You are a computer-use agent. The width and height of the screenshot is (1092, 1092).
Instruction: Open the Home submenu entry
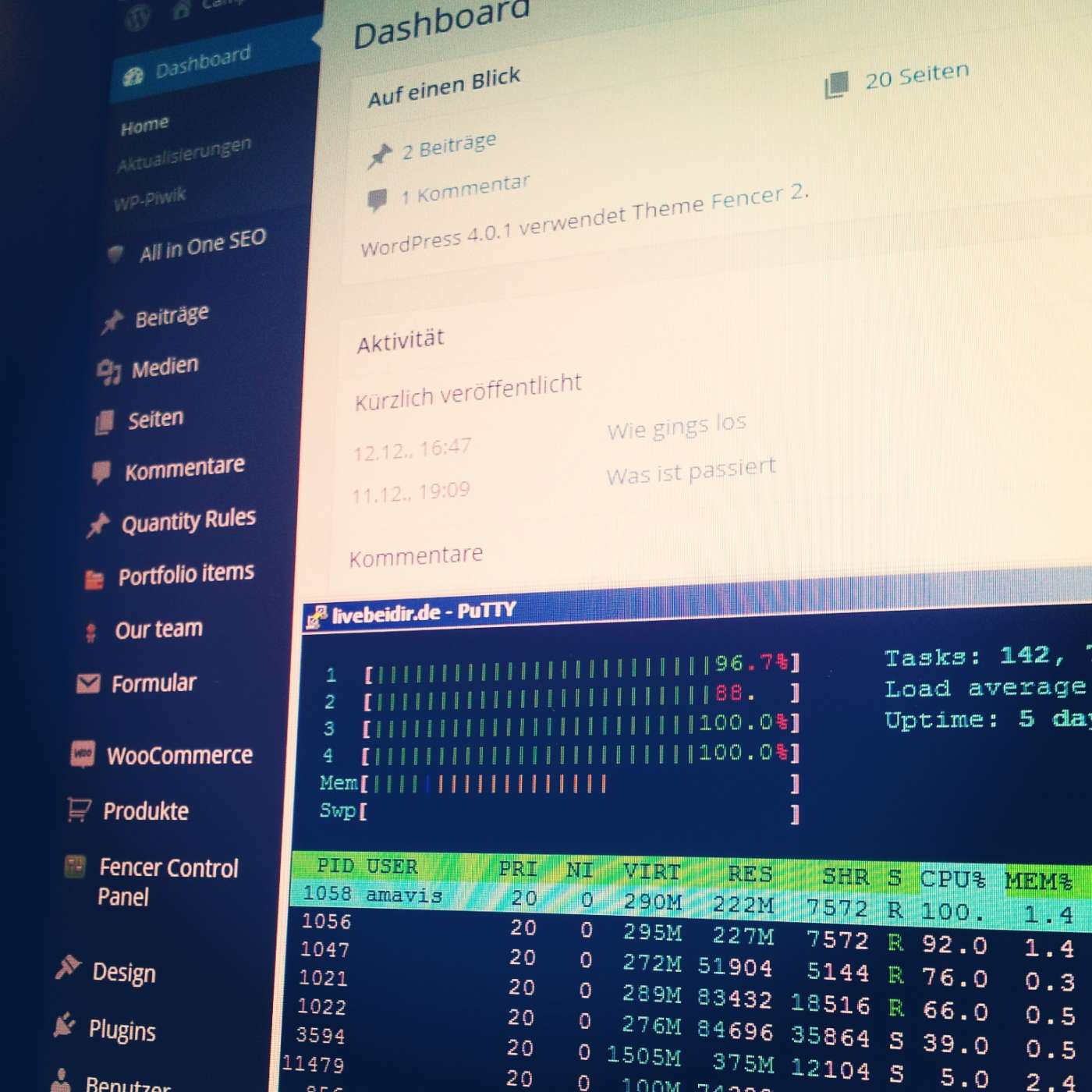coord(144,125)
